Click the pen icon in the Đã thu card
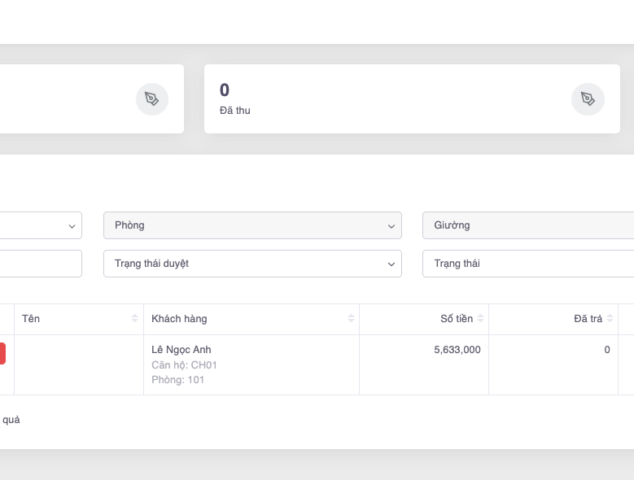Screen dimensions: 634x480 (588, 99)
